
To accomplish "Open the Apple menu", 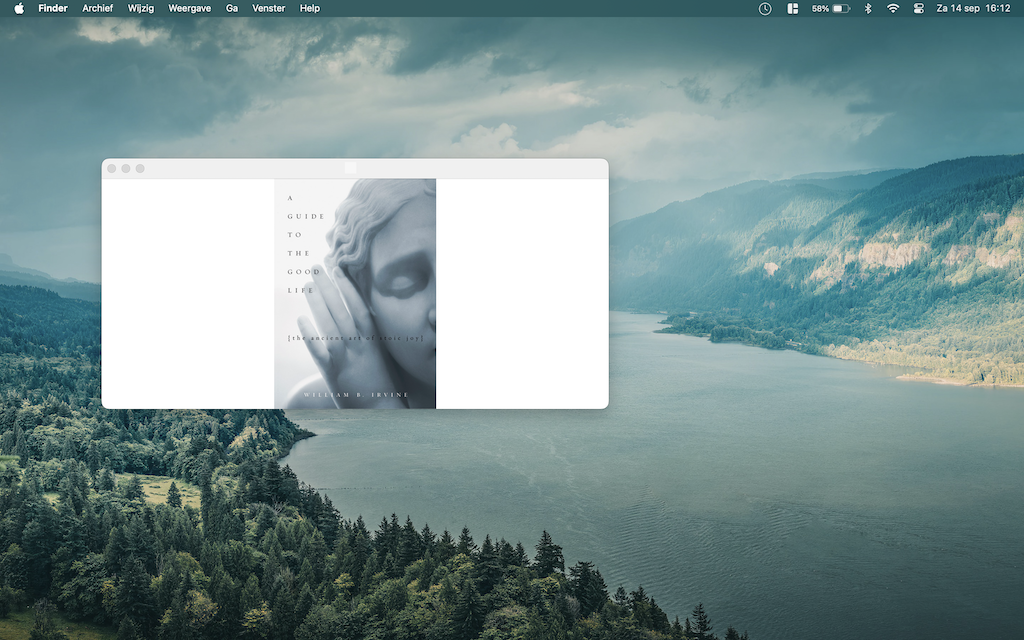I will pyautogui.click(x=19, y=8).
